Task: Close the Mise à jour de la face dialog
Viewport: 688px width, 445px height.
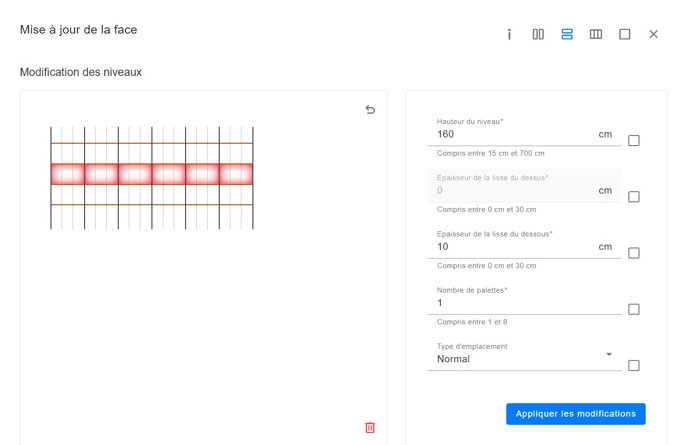Action: 654,34
